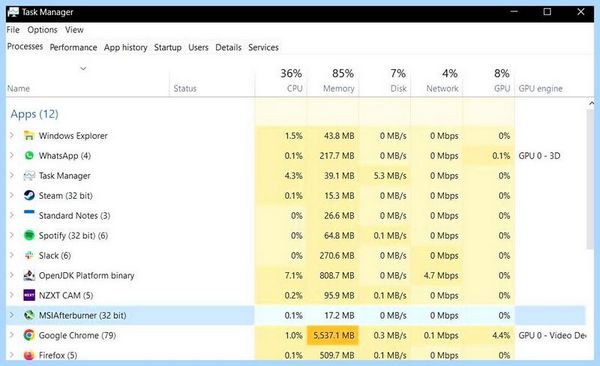
Task: Open the Options menu
Action: coord(42,30)
